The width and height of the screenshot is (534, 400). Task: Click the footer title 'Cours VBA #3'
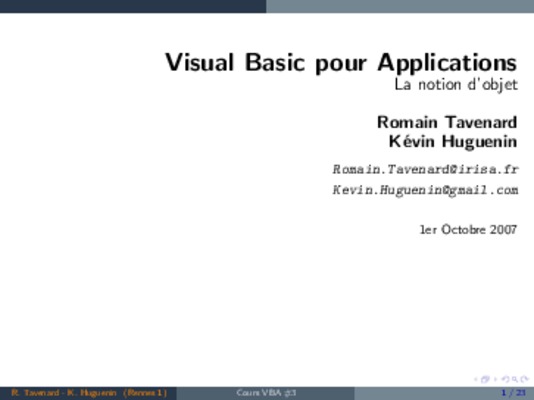pos(266,393)
